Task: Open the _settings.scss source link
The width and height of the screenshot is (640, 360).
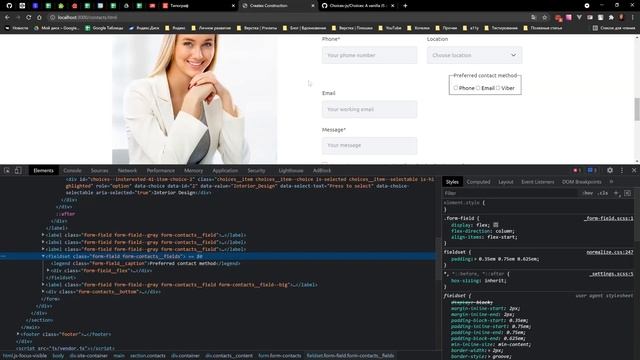Action: [611, 274]
